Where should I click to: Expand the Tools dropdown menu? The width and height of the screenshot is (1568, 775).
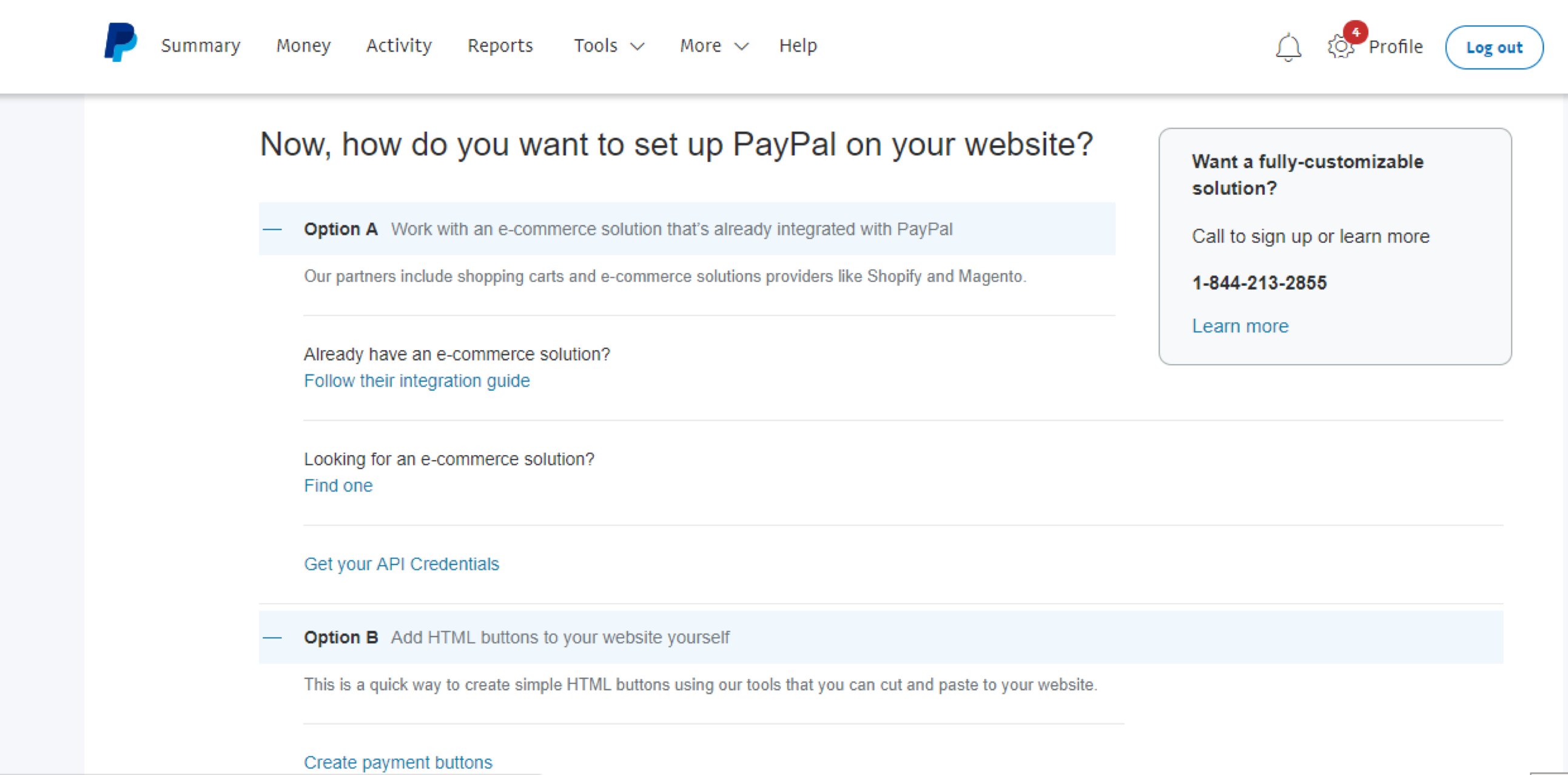(x=608, y=46)
